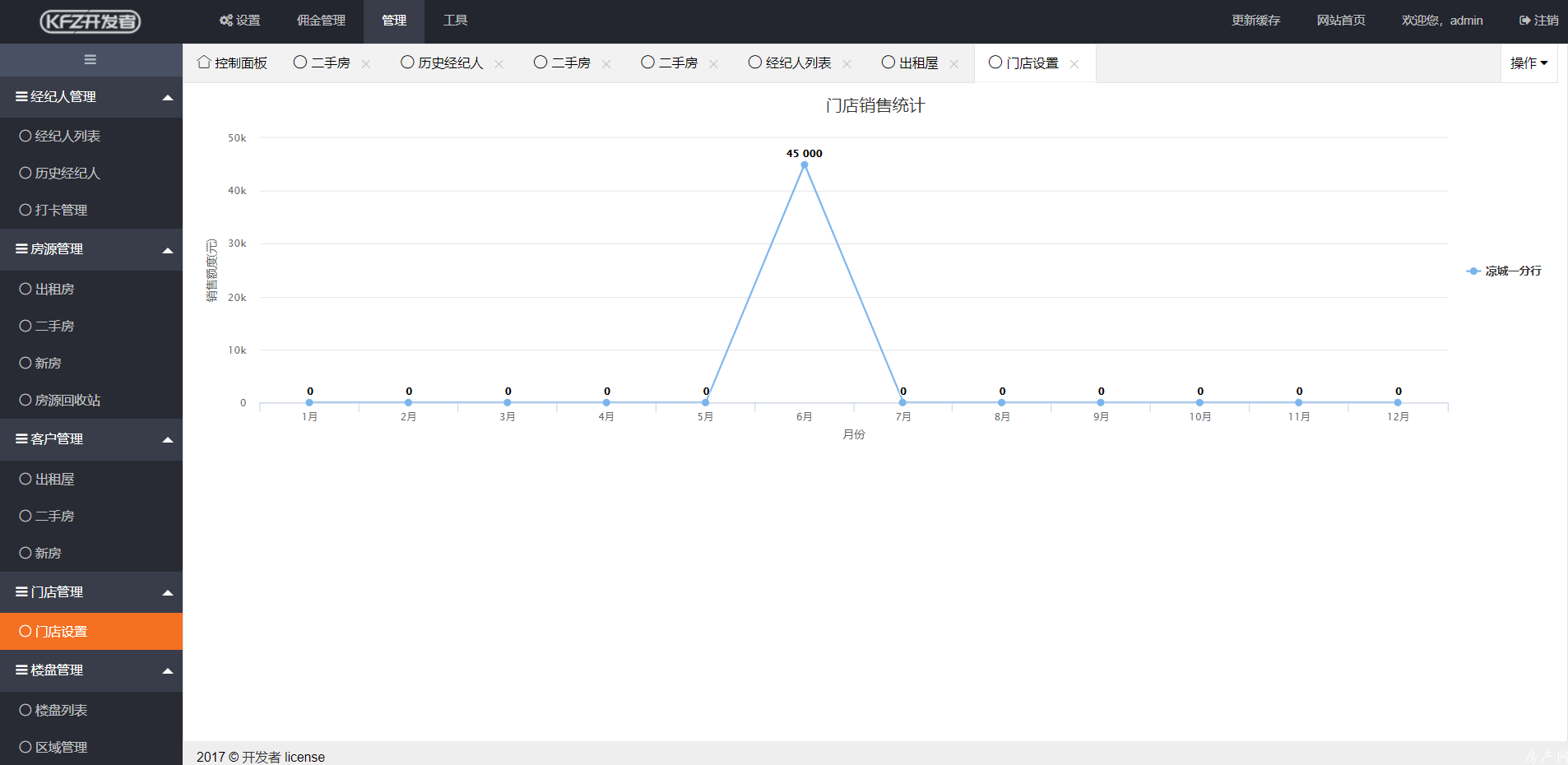The height and width of the screenshot is (765, 1568).
Task: Open 区域管理 in sidebar
Action: click(91, 748)
